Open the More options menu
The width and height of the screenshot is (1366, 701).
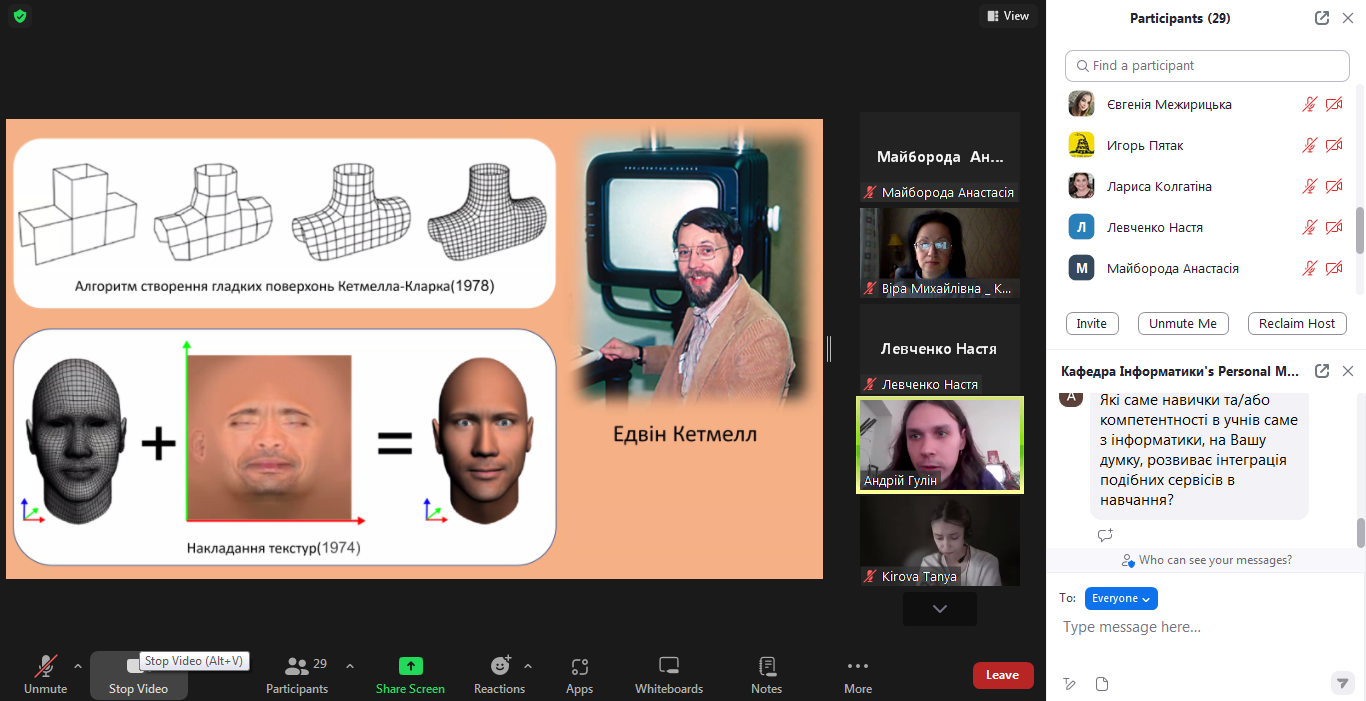858,675
